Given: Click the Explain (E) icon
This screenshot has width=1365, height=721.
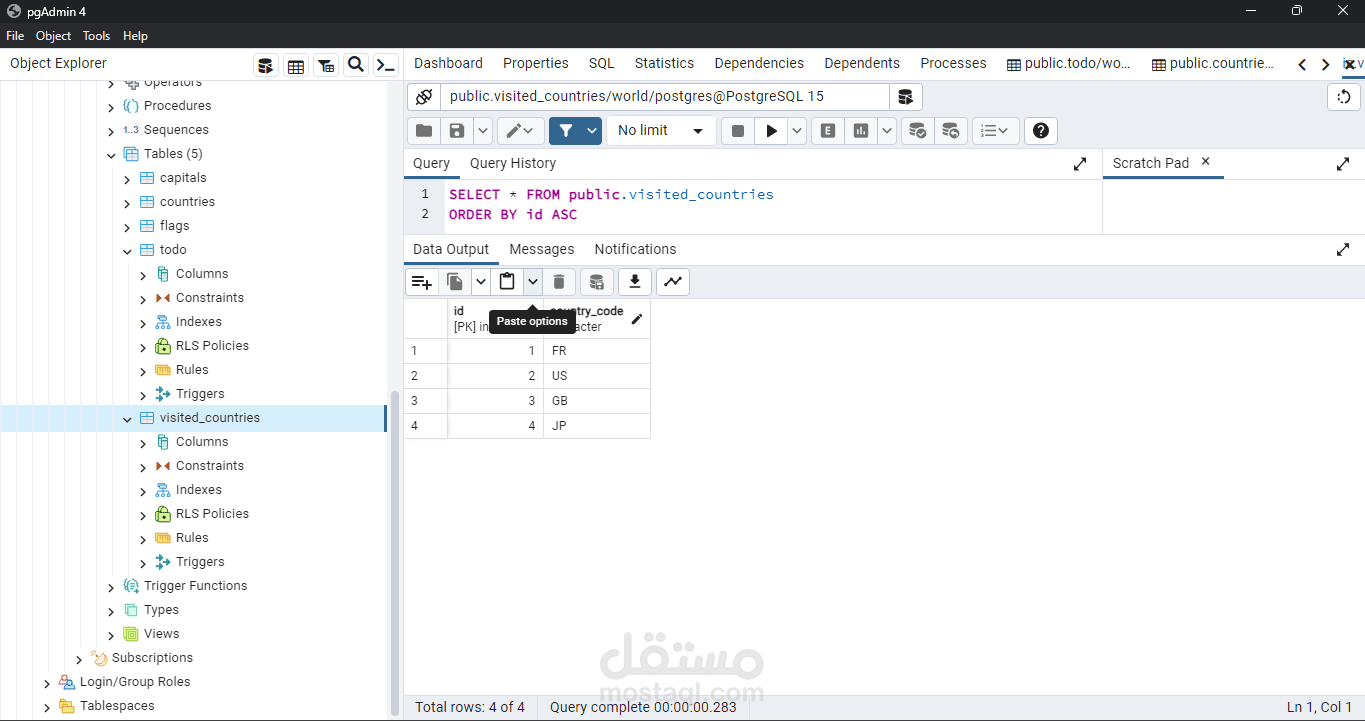Looking at the screenshot, I should 828,130.
